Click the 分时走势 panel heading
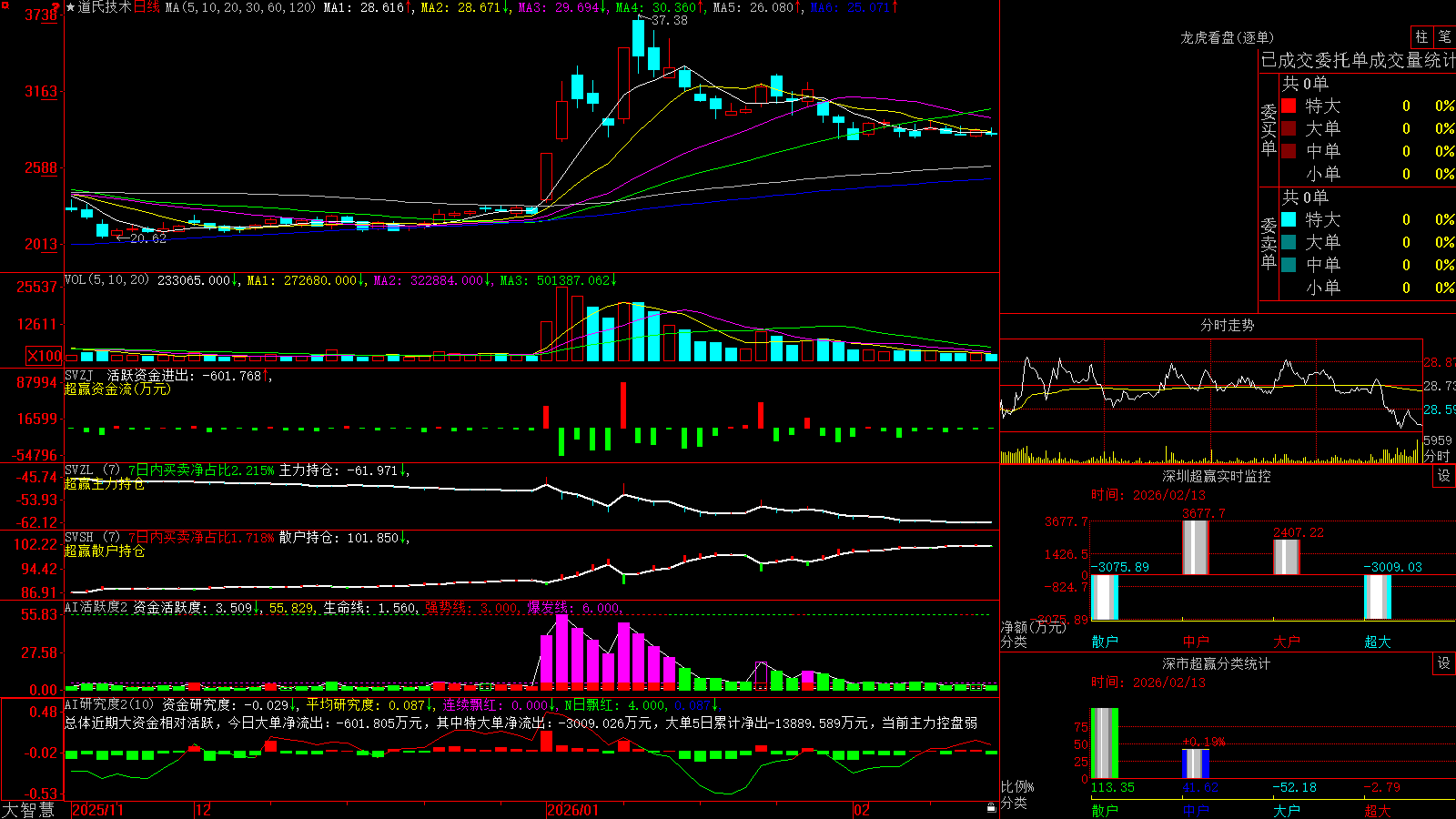The height and width of the screenshot is (819, 1456). [1227, 325]
